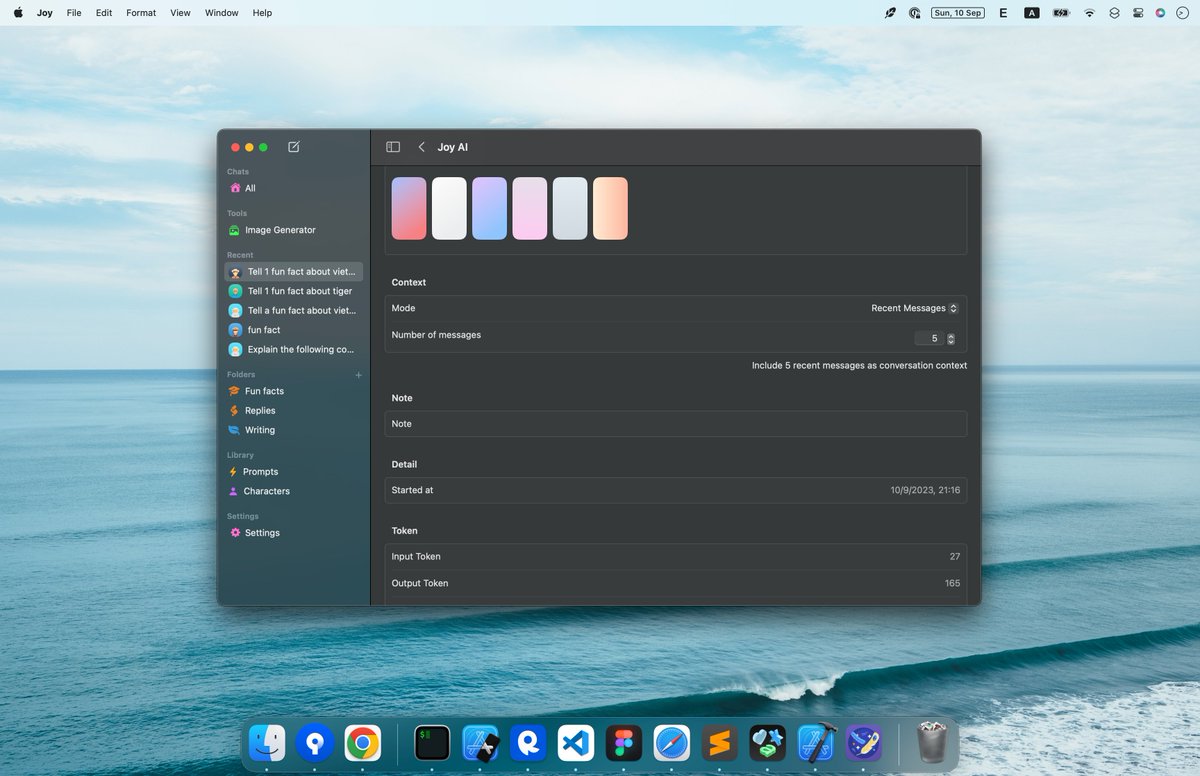Open chat 'Tell 1 fun fact about tiger'
This screenshot has width=1200, height=776.
pos(294,291)
